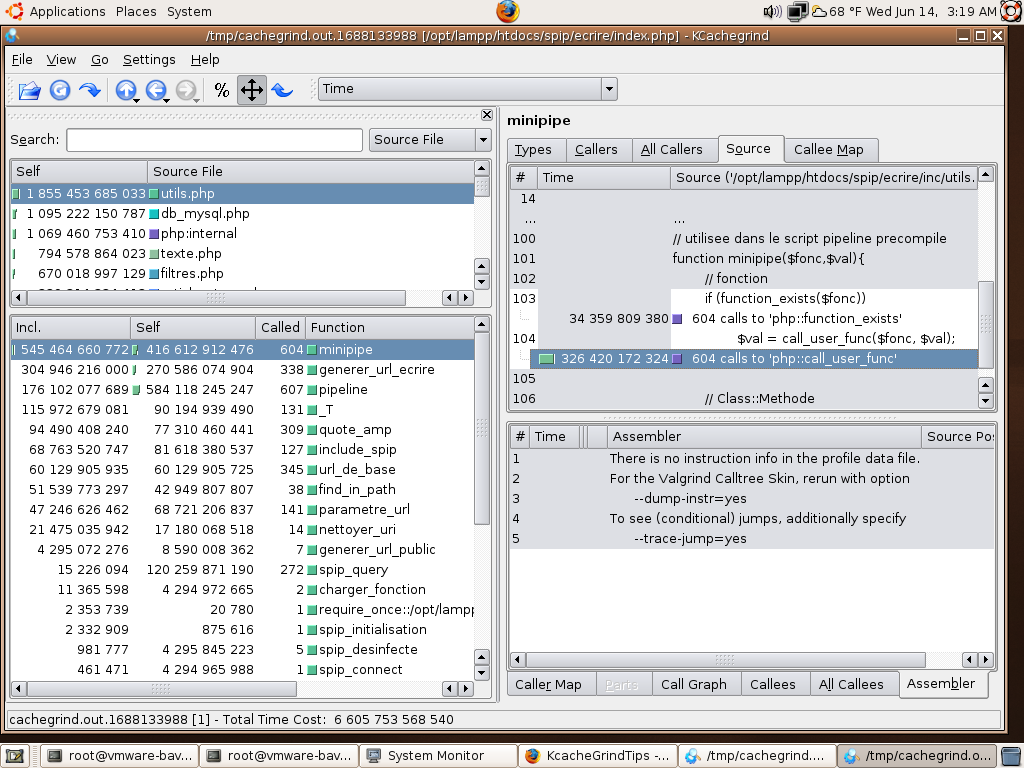Select the find_in_path function row
Image resolution: width=1024 pixels, height=768 pixels.
[x=242, y=490]
